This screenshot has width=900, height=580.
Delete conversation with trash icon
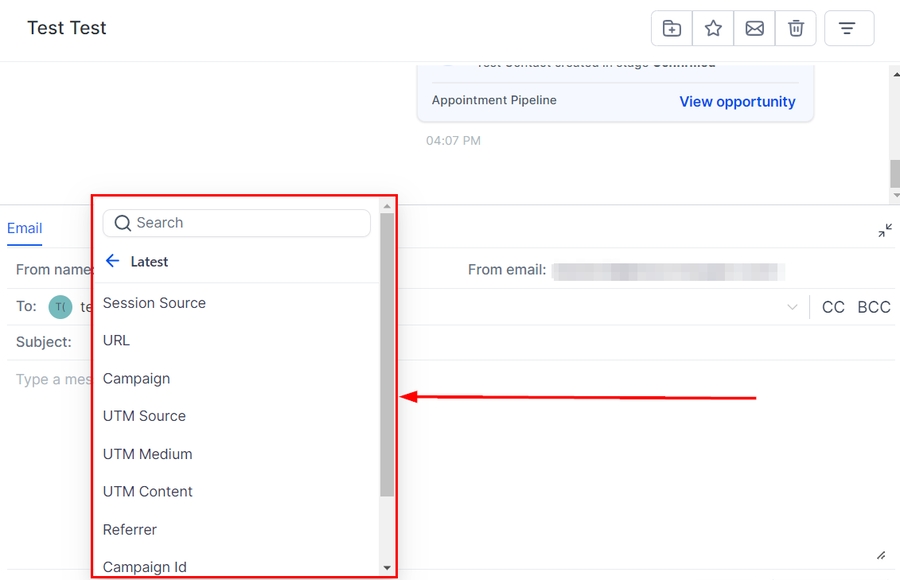796,29
